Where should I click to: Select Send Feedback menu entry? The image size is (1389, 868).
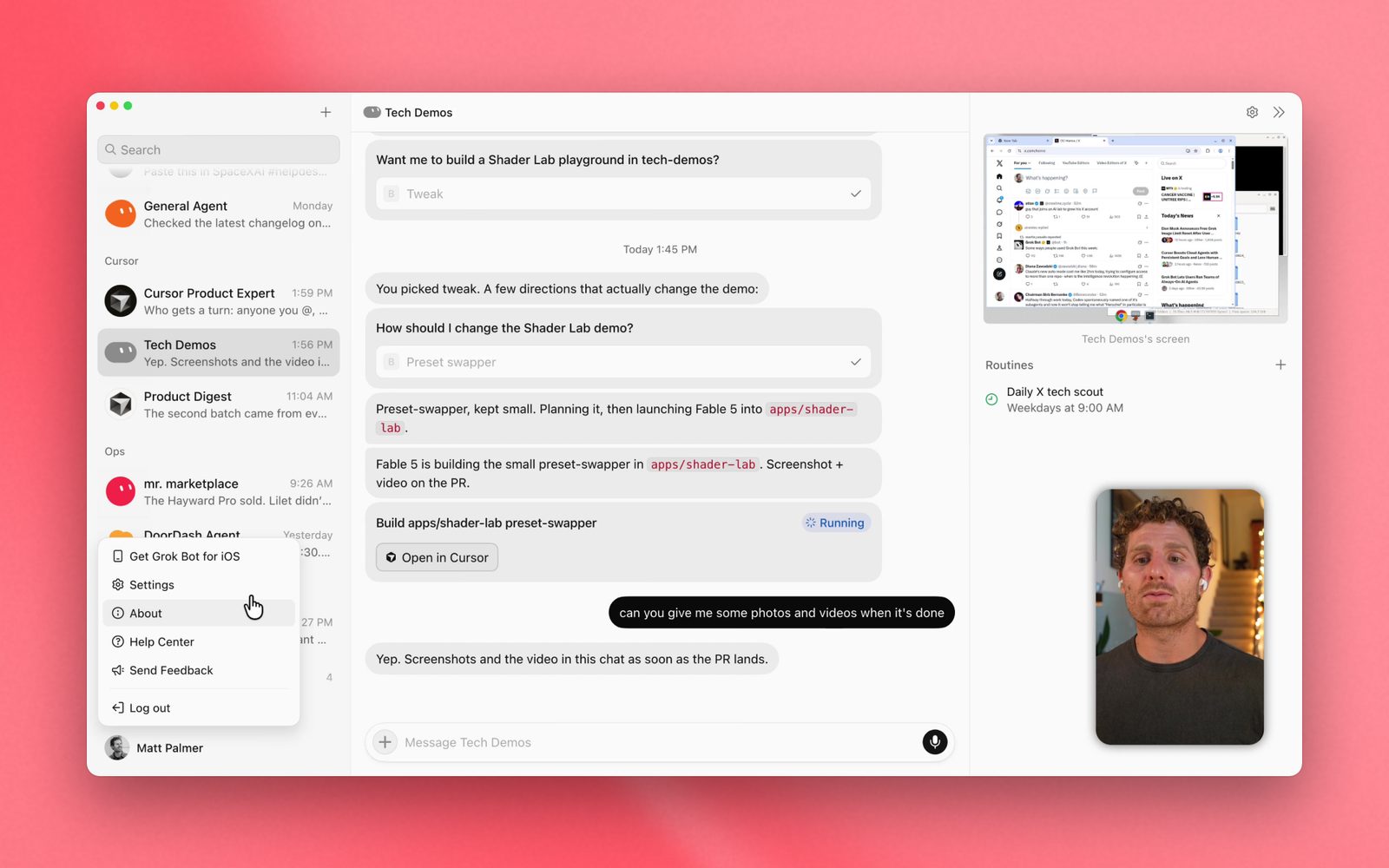click(199, 670)
